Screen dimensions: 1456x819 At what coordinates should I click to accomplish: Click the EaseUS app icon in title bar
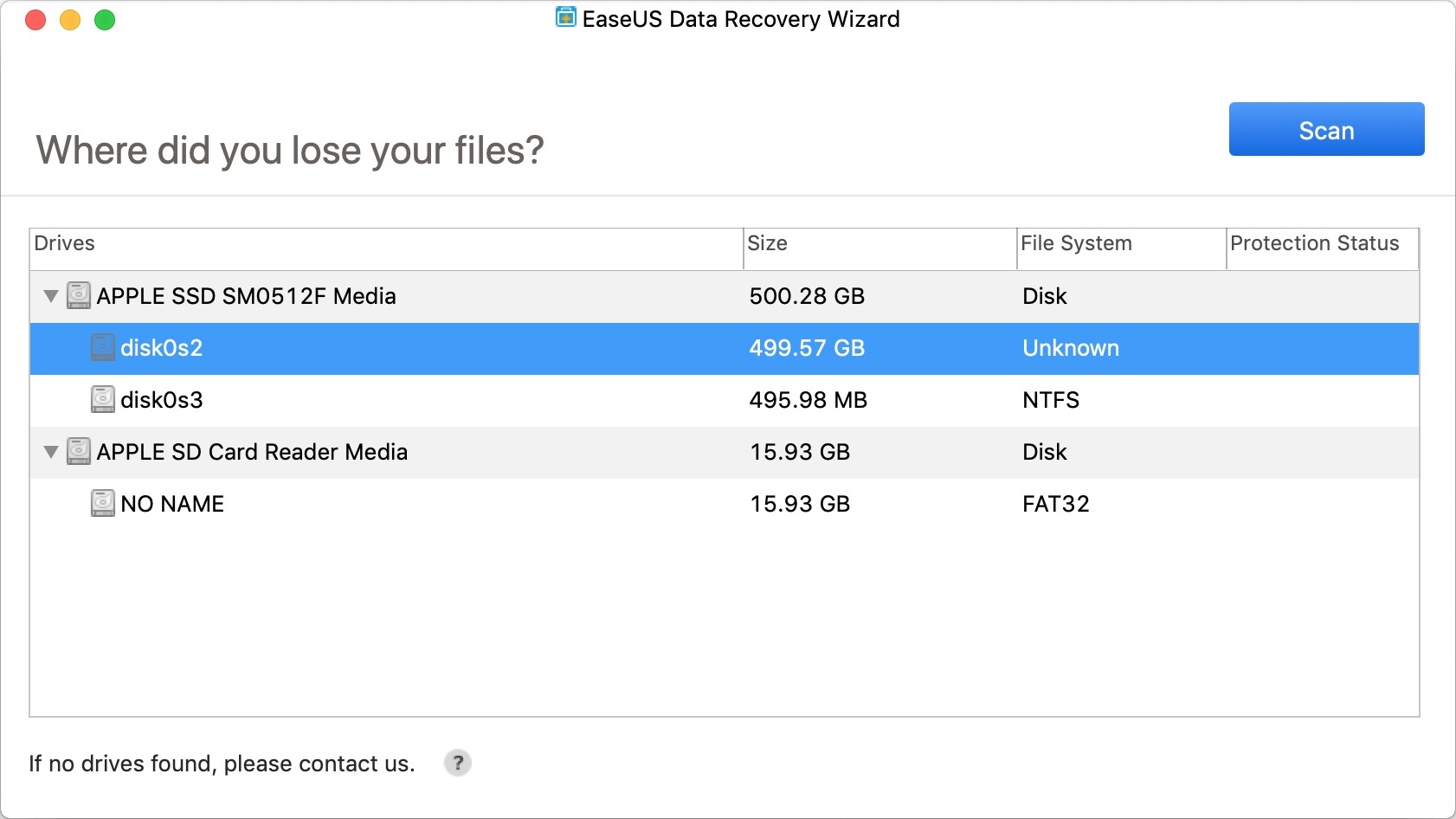click(566, 18)
